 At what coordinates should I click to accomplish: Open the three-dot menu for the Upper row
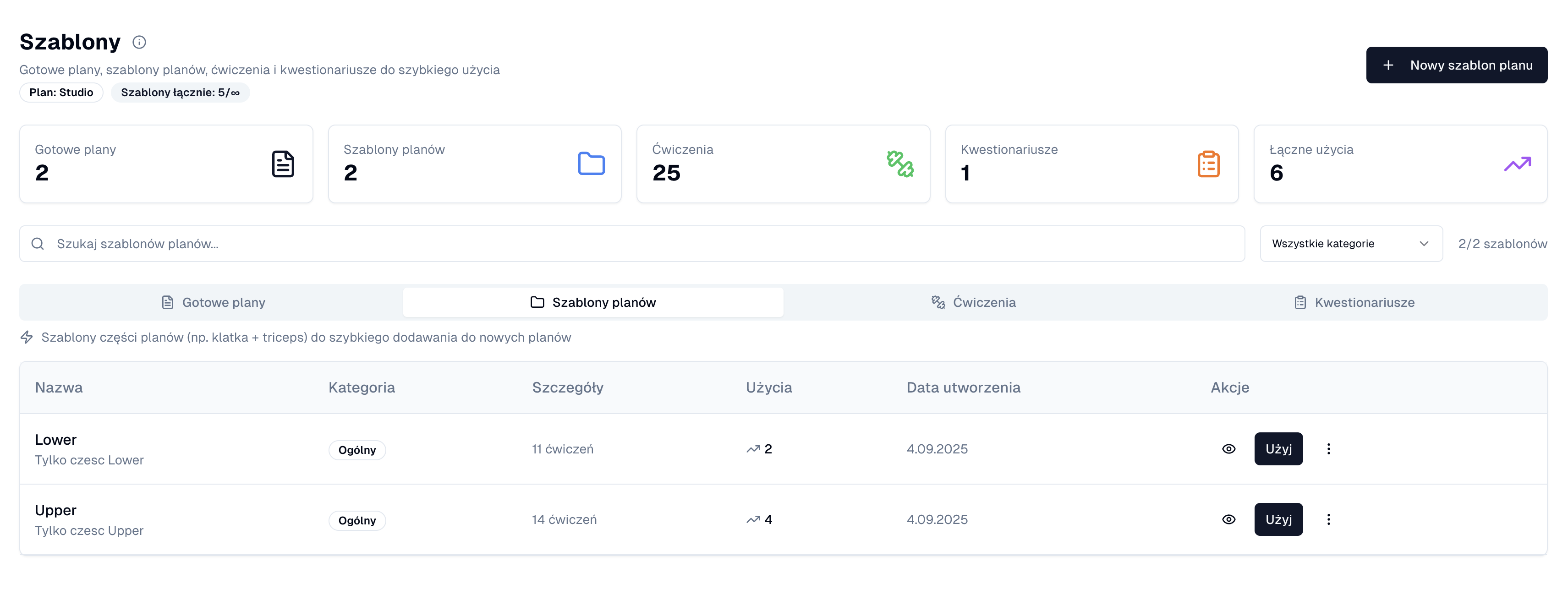[1329, 519]
